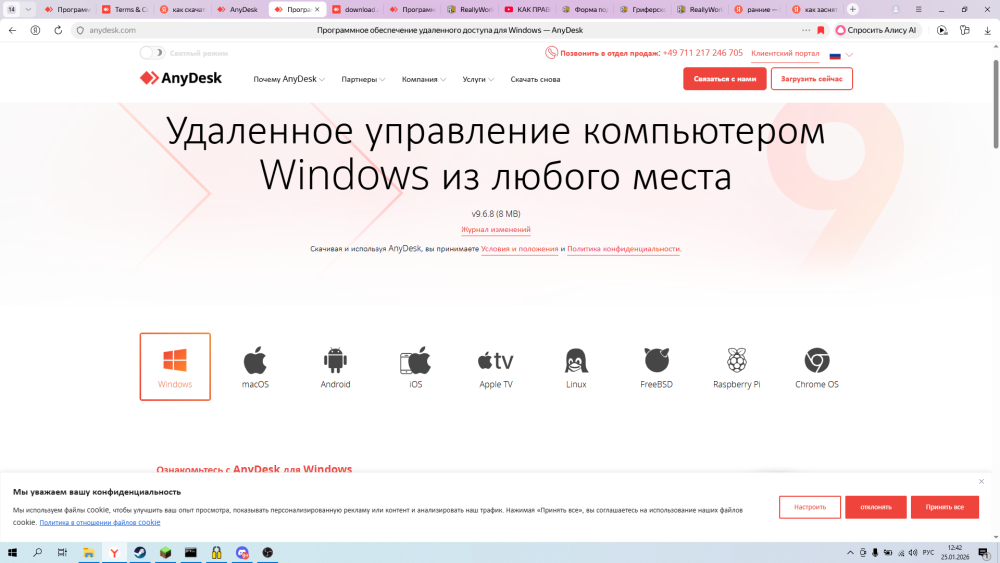
Task: Dismiss cookie banner with X
Action: coord(982,481)
